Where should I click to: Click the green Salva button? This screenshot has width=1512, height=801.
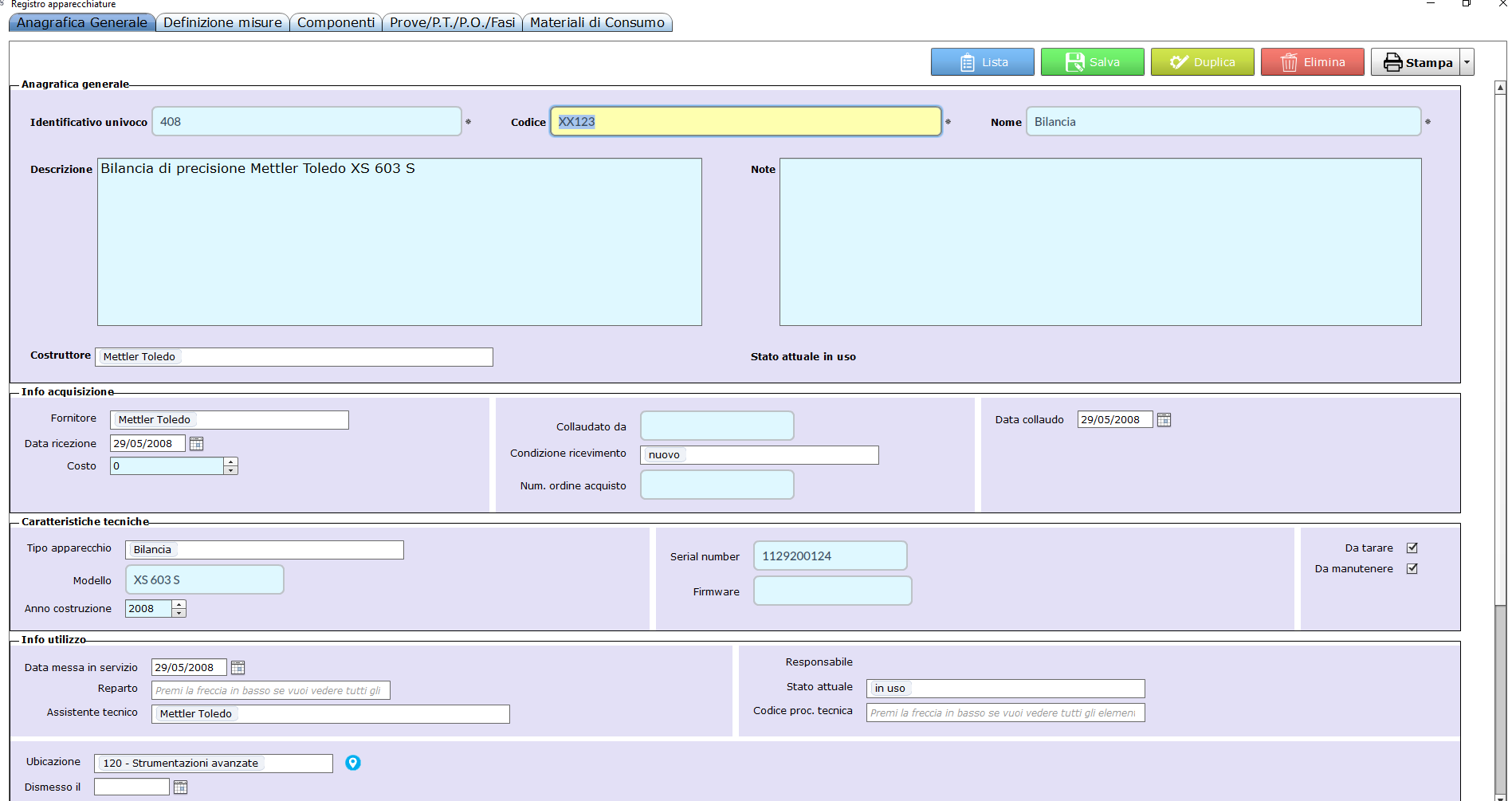[1092, 62]
